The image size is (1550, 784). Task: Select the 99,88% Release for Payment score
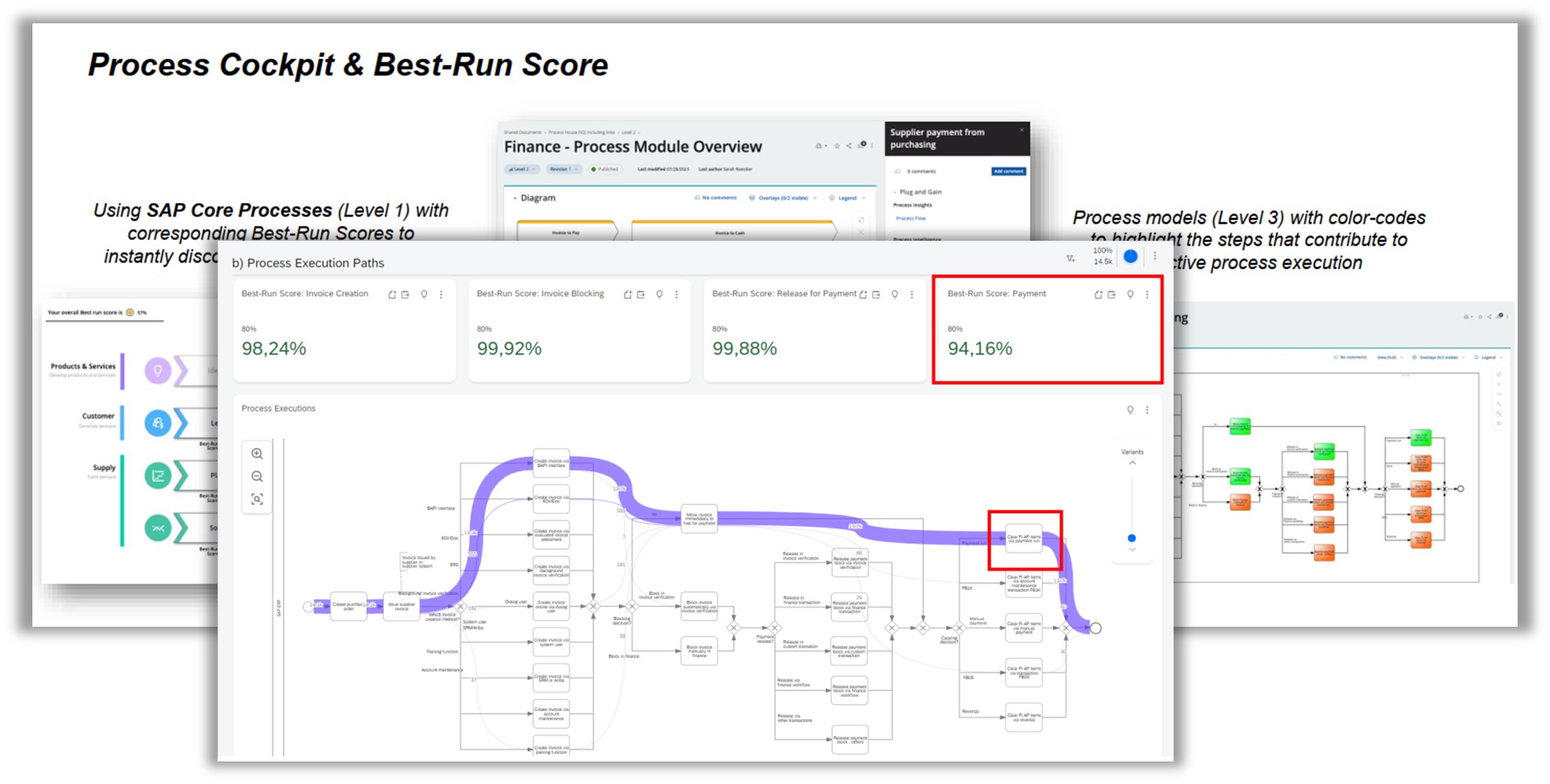745,348
